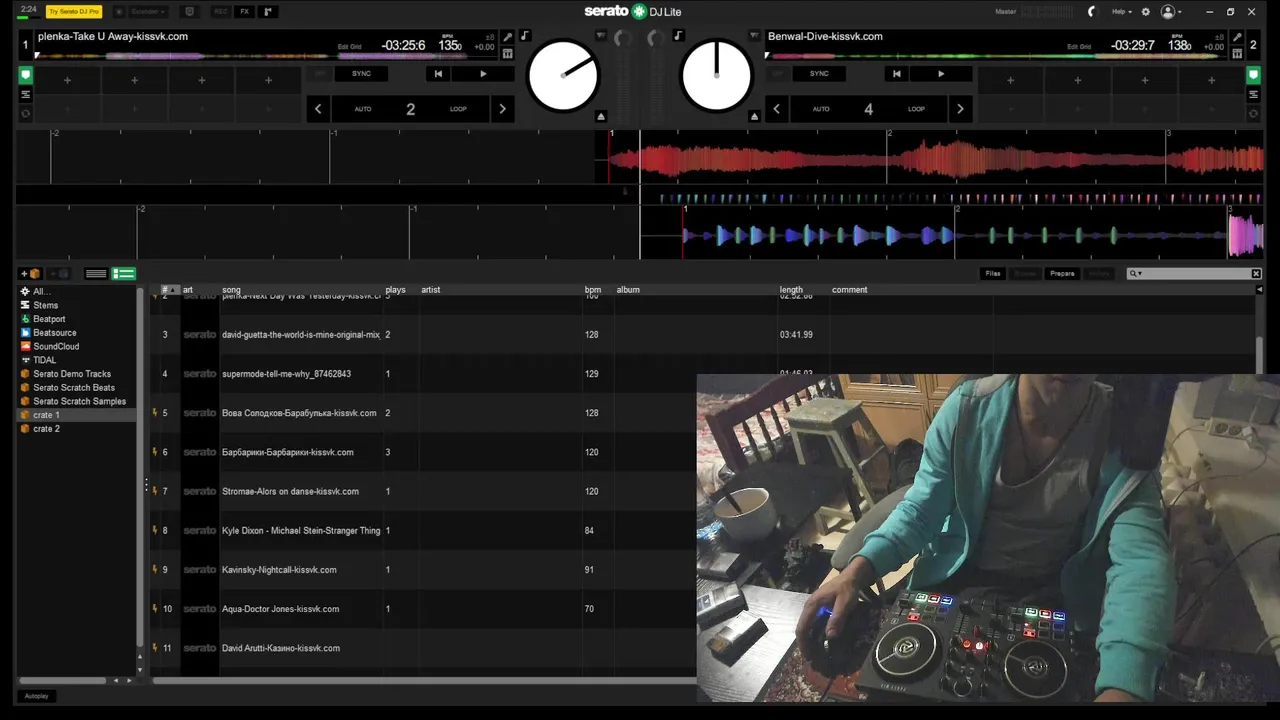The width and height of the screenshot is (1280, 720).
Task: Double the deck 1 loop length
Action: (503, 109)
